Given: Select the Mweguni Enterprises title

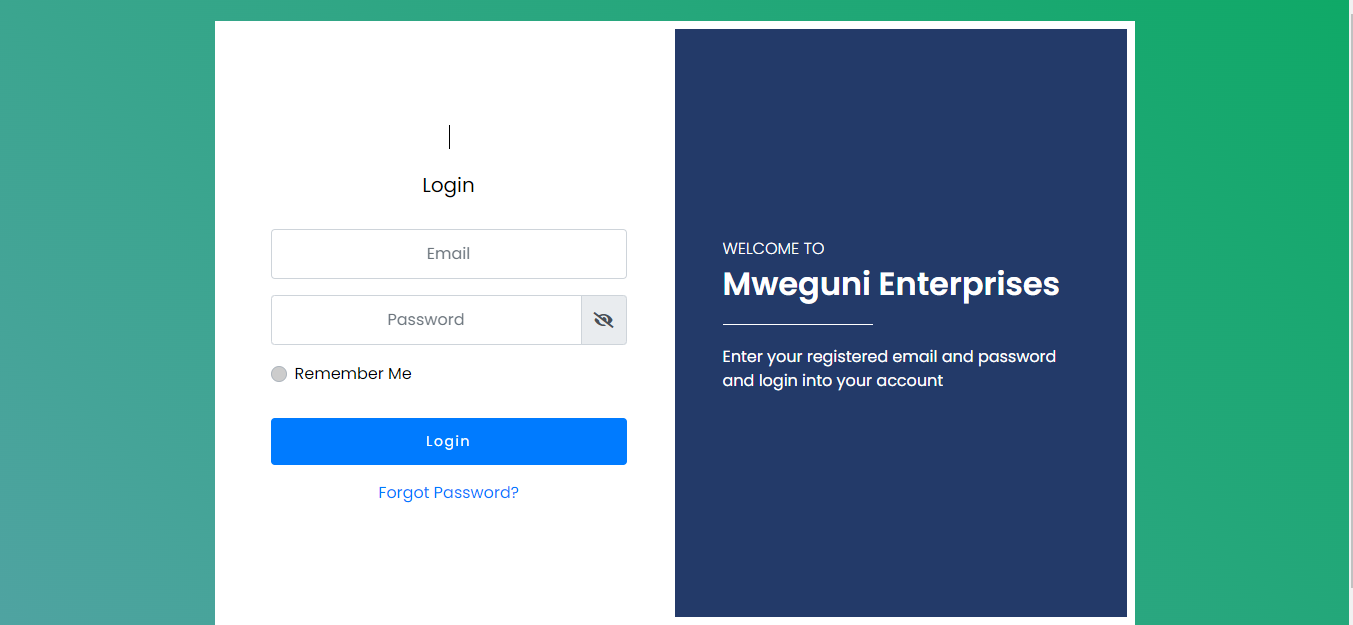Looking at the screenshot, I should tap(890, 284).
